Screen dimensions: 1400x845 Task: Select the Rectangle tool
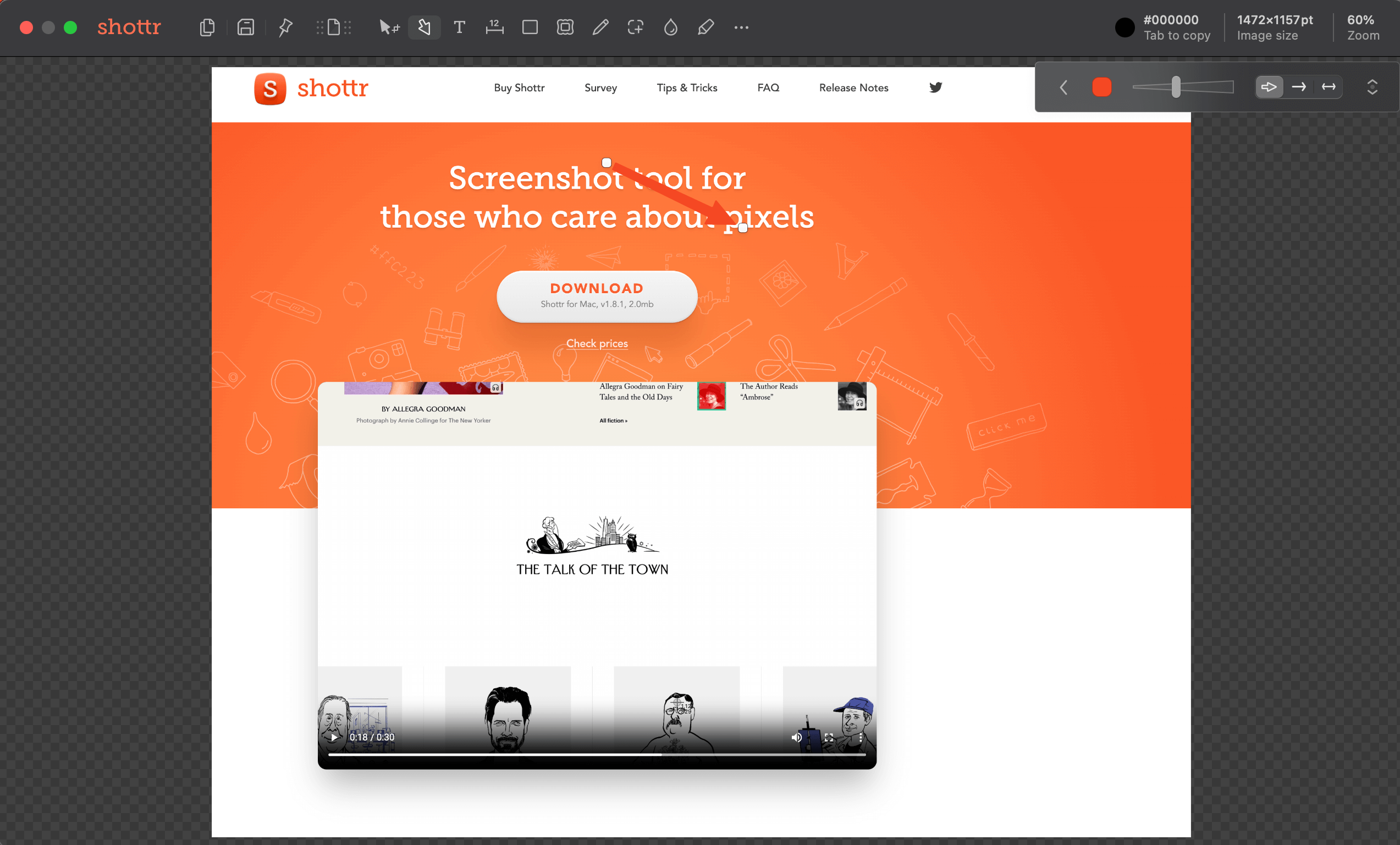530,27
